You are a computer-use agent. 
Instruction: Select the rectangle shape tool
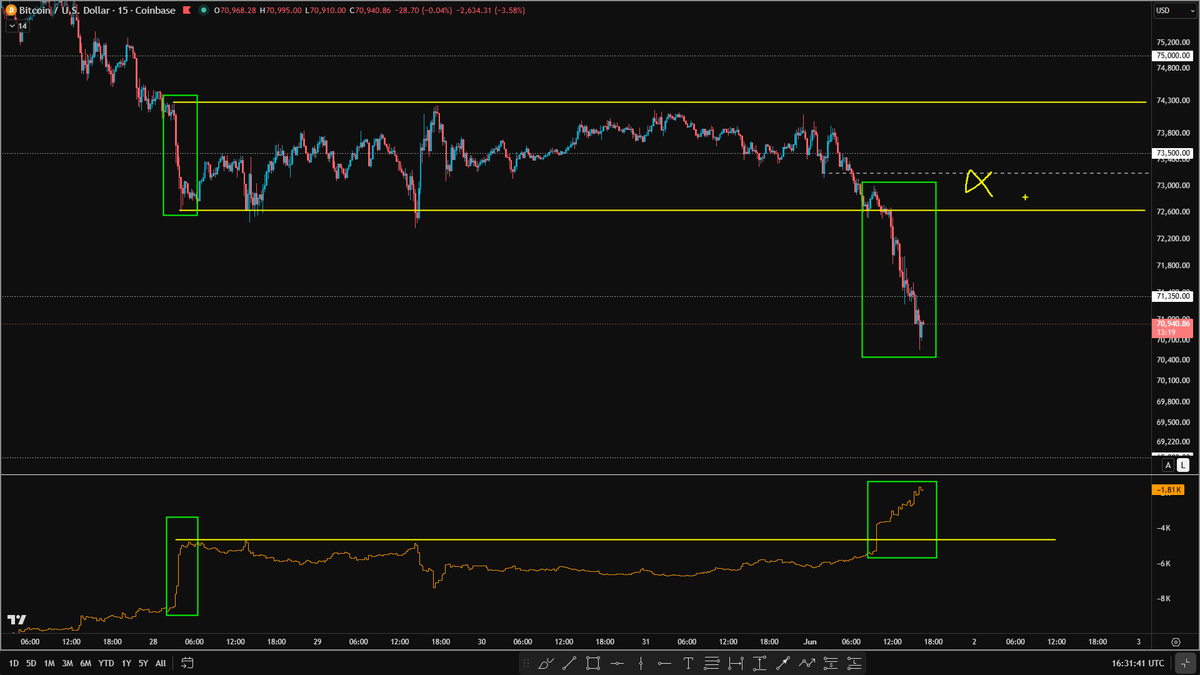[x=593, y=663]
